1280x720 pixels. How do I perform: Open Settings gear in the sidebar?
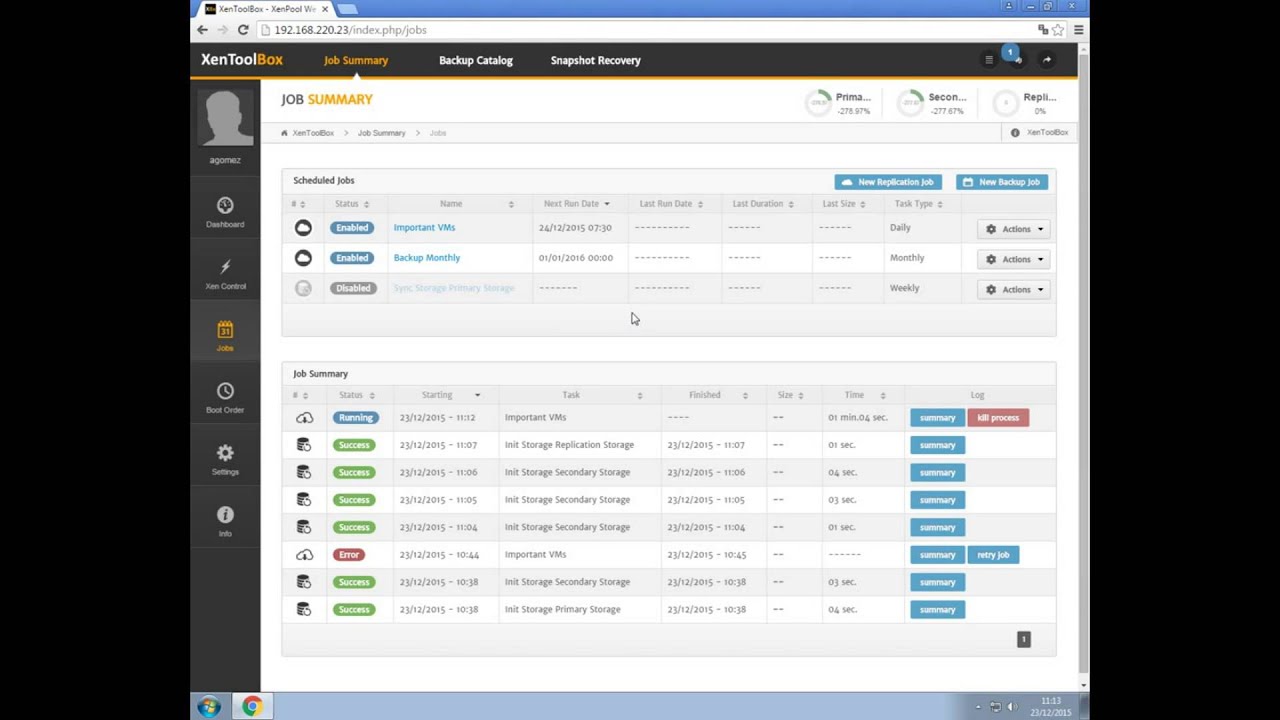[x=225, y=453]
